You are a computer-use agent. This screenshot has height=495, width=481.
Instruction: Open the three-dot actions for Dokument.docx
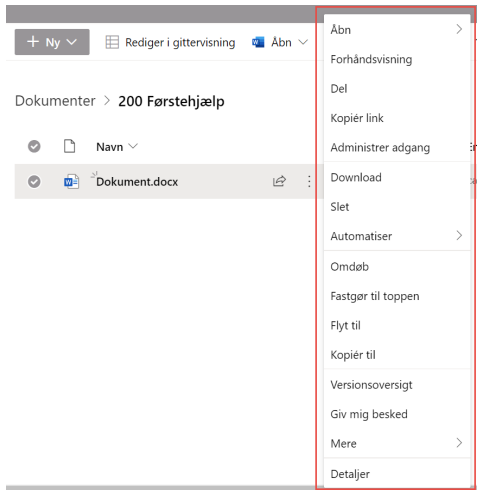tap(309, 181)
